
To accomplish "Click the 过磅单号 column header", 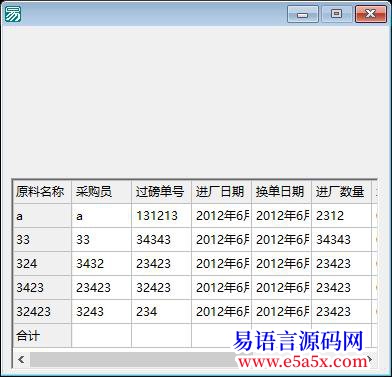I will [x=161, y=192].
